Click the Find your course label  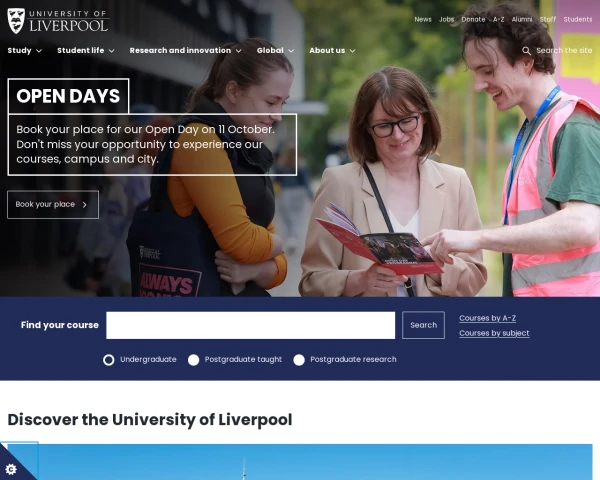pos(60,325)
